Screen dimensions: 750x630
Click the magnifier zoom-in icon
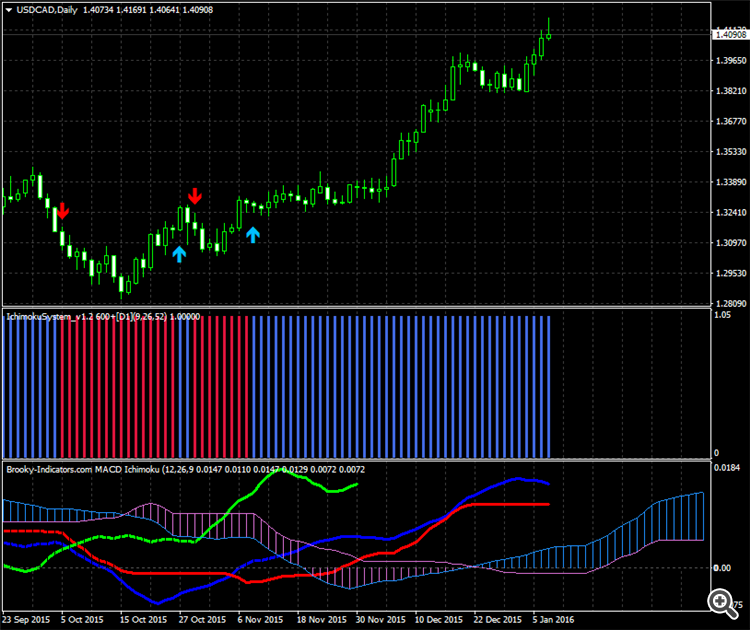pos(722,603)
